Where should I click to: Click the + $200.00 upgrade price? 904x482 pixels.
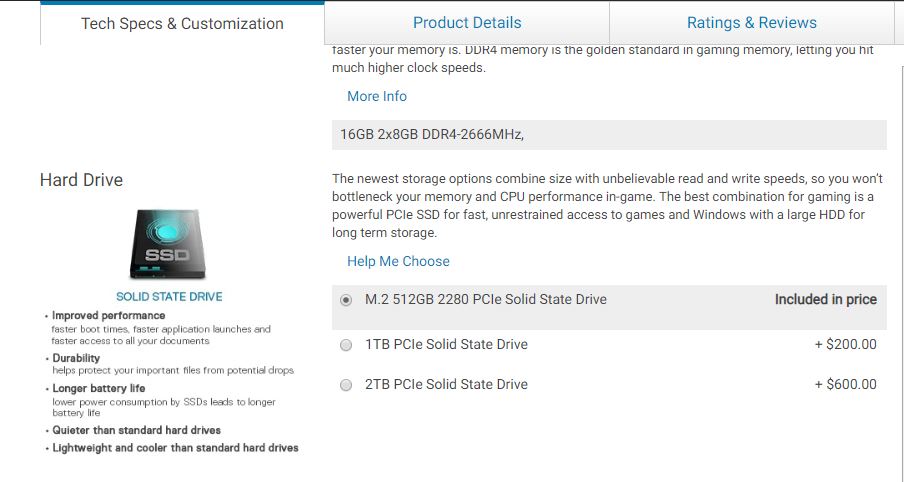tap(845, 344)
